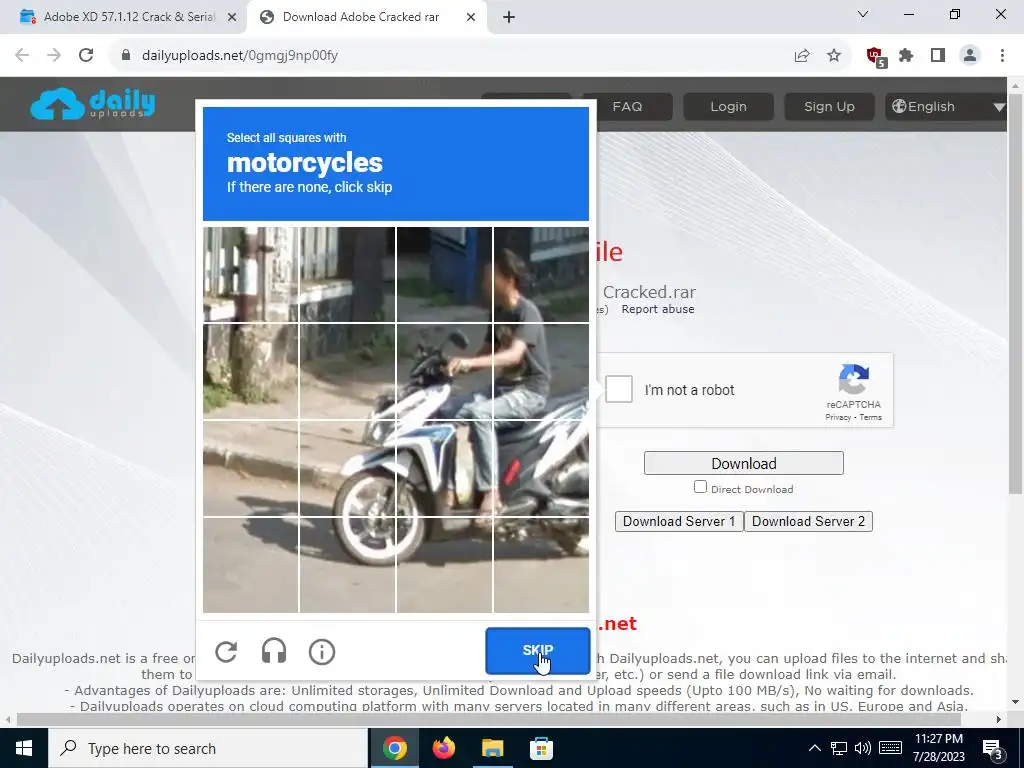The height and width of the screenshot is (768, 1024).
Task: Show hidden tray icons chevron
Action: (x=814, y=748)
